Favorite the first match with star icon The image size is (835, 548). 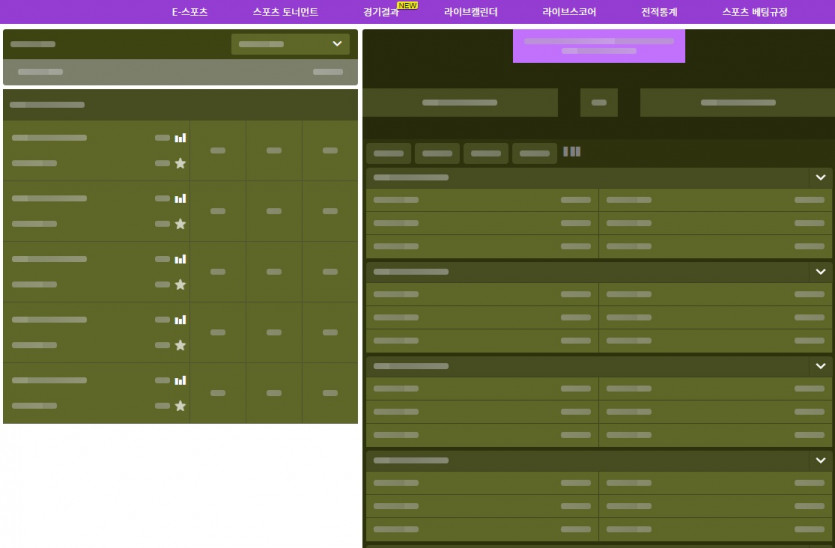[x=181, y=163]
